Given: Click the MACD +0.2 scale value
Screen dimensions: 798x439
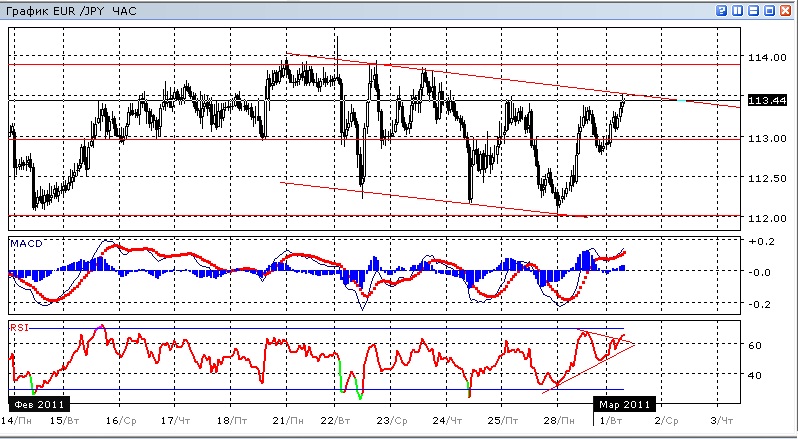Looking at the screenshot, I should 761,241.
